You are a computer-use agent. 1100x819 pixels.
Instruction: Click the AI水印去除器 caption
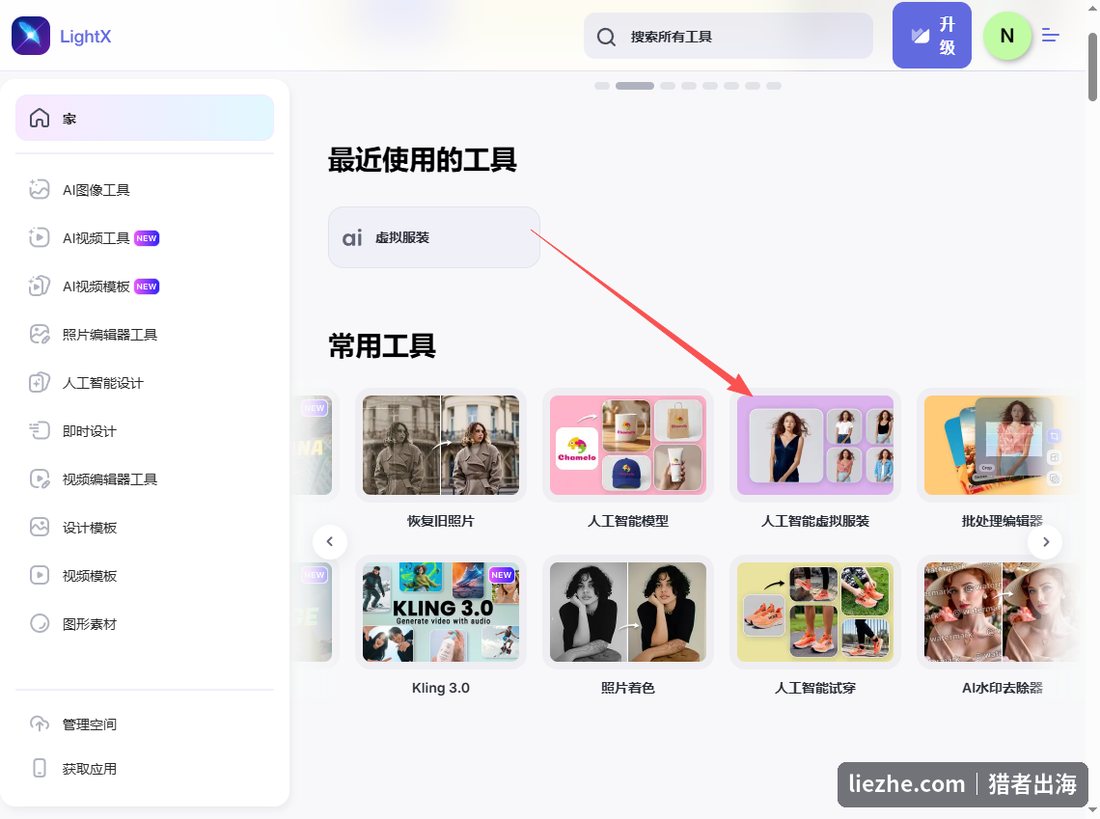pyautogui.click(x=1002, y=688)
